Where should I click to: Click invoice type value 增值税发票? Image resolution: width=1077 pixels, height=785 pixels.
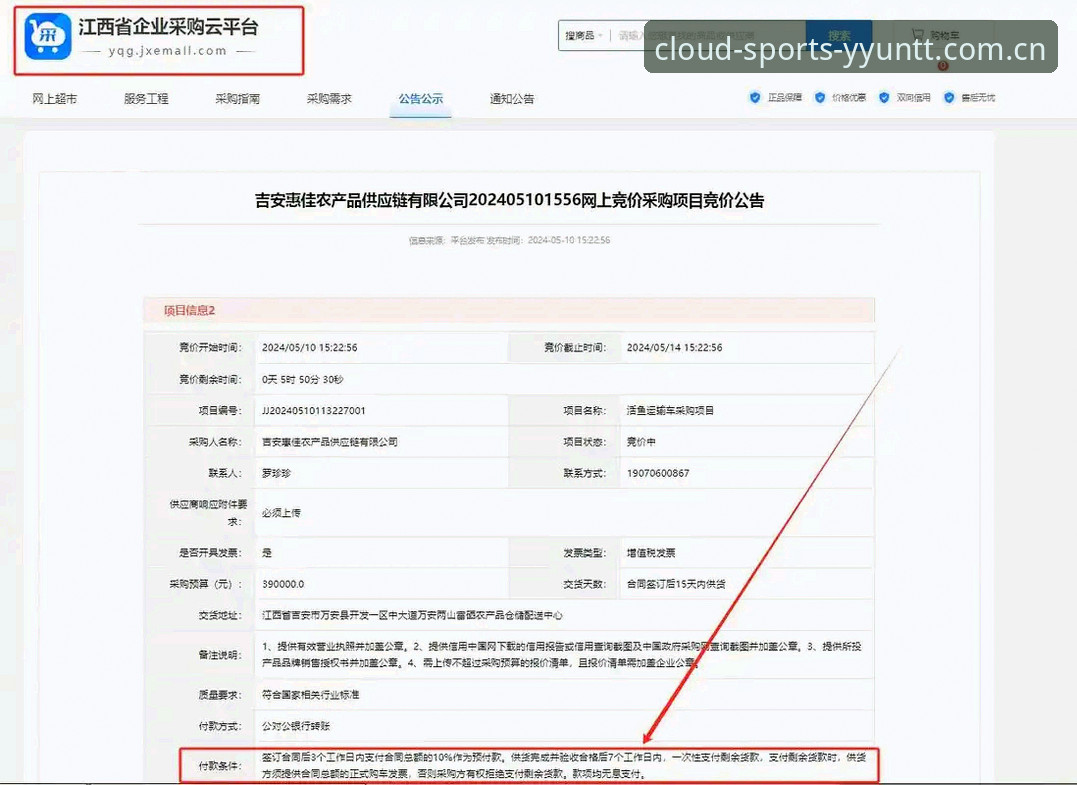[651, 553]
